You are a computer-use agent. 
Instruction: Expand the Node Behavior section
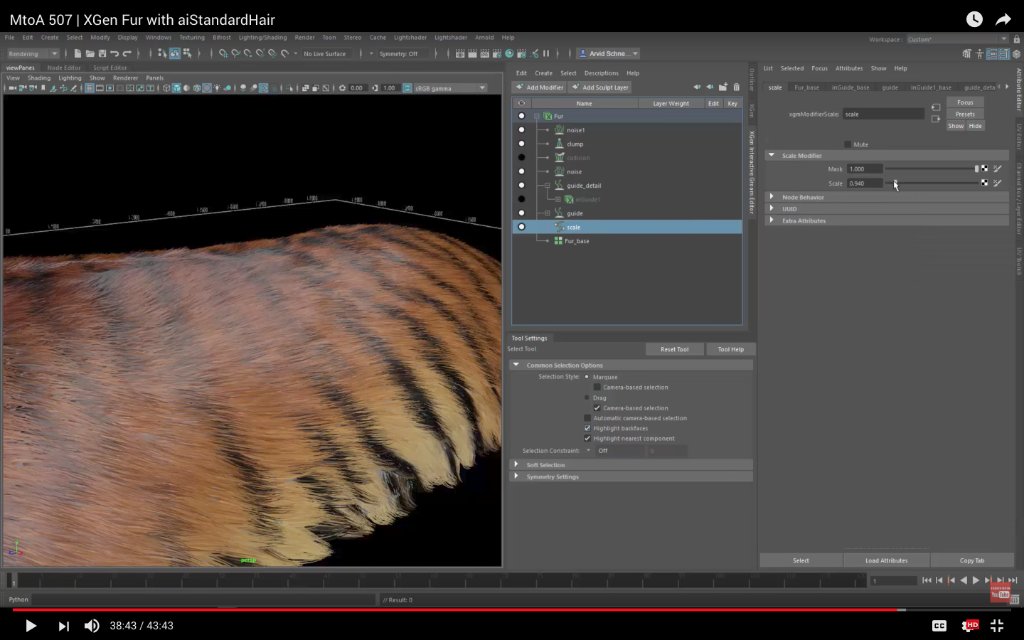771,197
